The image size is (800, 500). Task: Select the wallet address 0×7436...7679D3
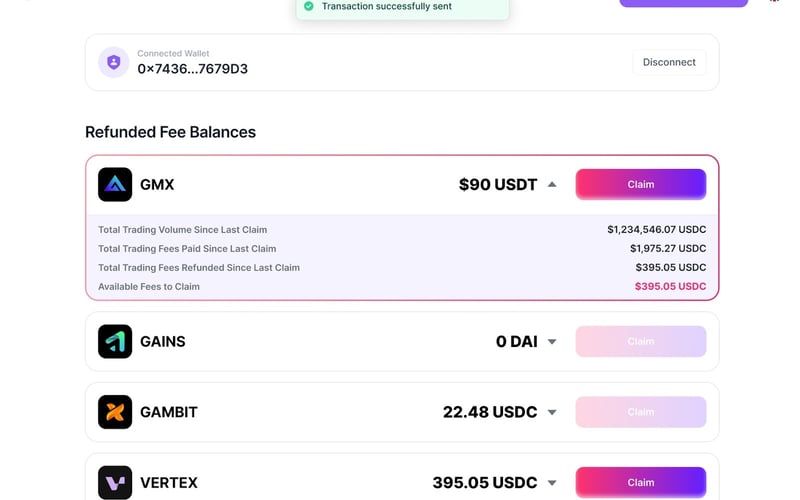click(x=192, y=69)
